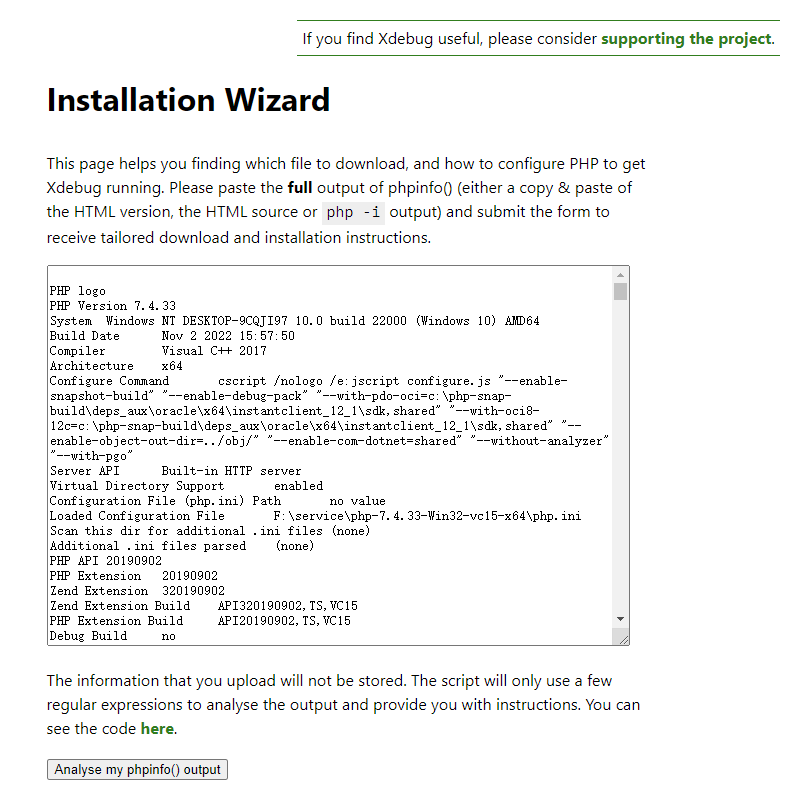Image resolution: width=802 pixels, height=799 pixels.
Task: Click the textarea scrollbar thumb
Action: coord(621,292)
